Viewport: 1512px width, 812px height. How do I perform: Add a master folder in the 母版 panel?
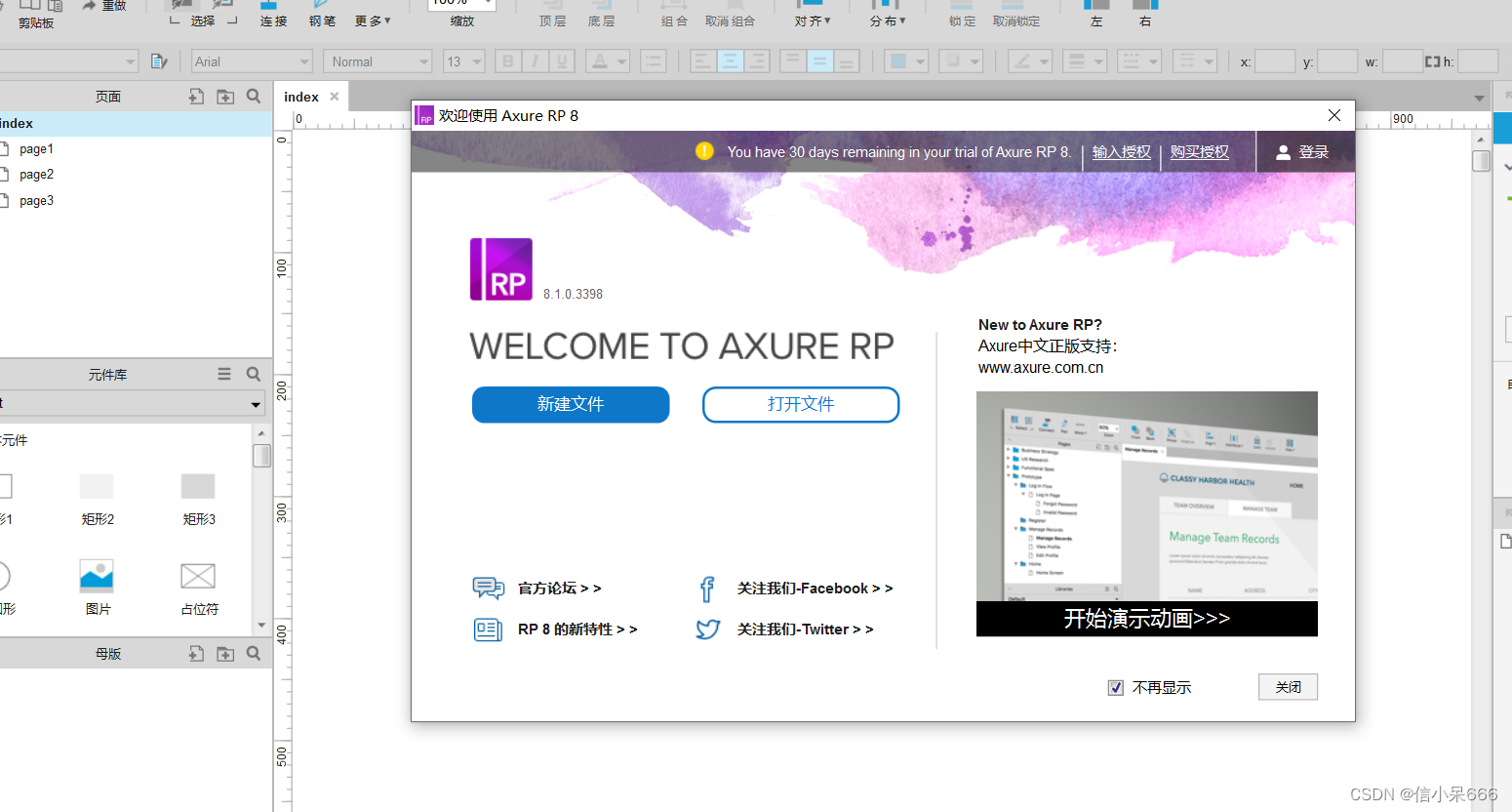[x=225, y=653]
